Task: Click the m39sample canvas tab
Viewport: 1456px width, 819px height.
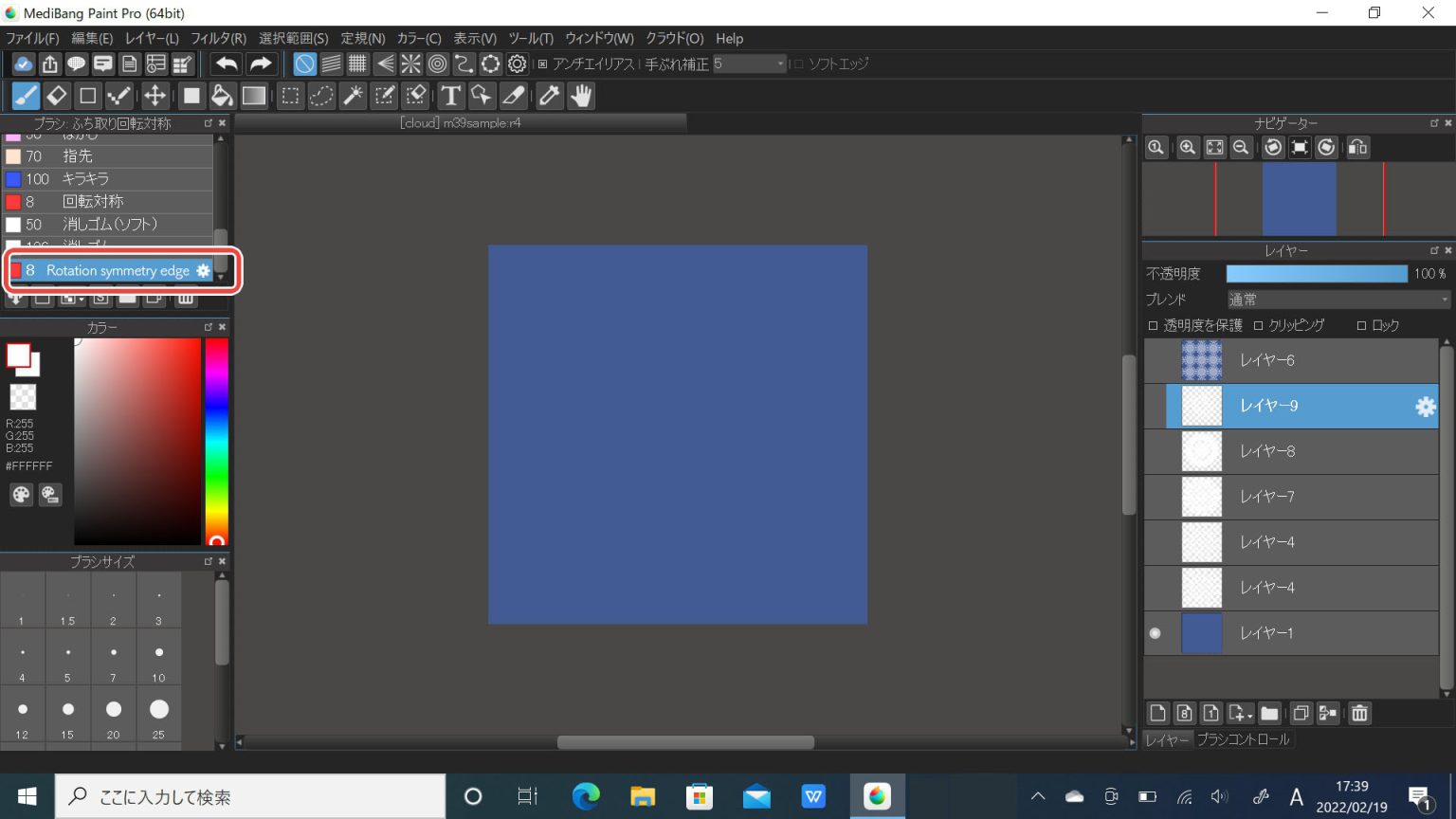Action: pos(461,123)
